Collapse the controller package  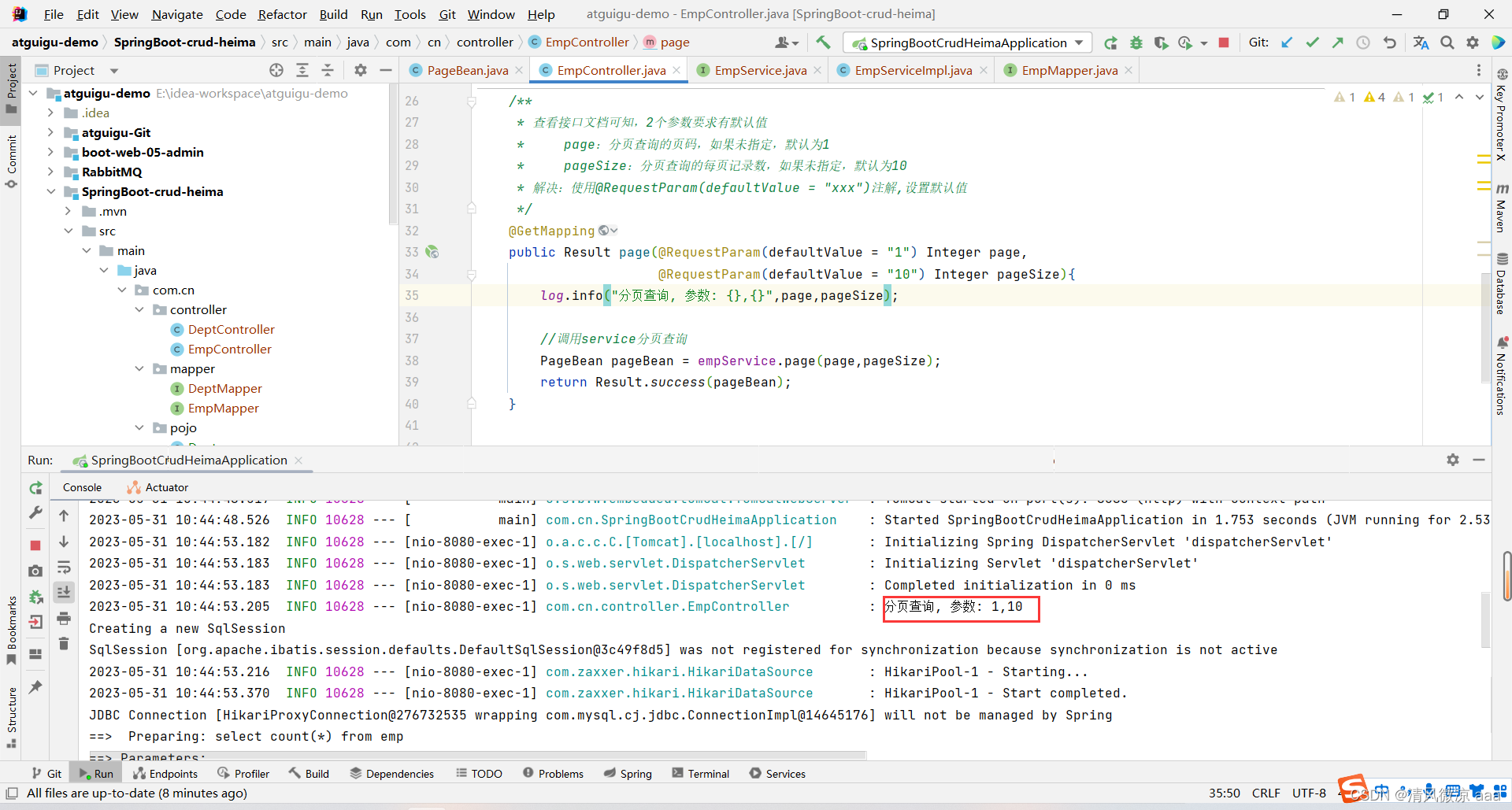click(x=139, y=309)
